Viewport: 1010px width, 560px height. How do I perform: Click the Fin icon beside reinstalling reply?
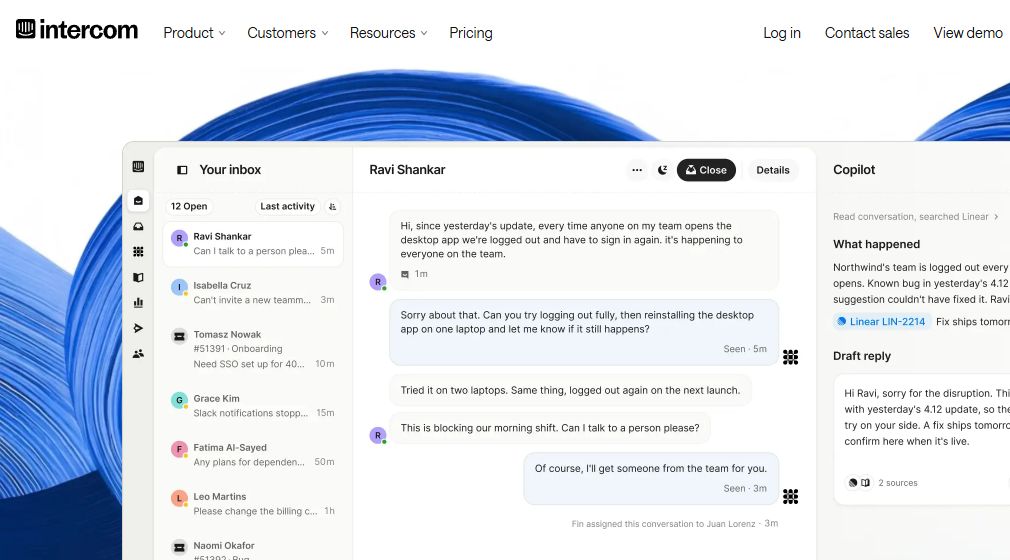[790, 357]
